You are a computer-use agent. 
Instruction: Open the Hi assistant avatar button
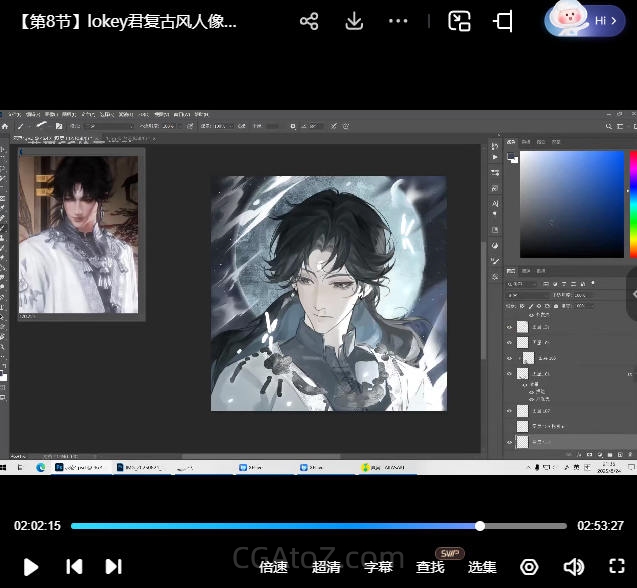[587, 20]
